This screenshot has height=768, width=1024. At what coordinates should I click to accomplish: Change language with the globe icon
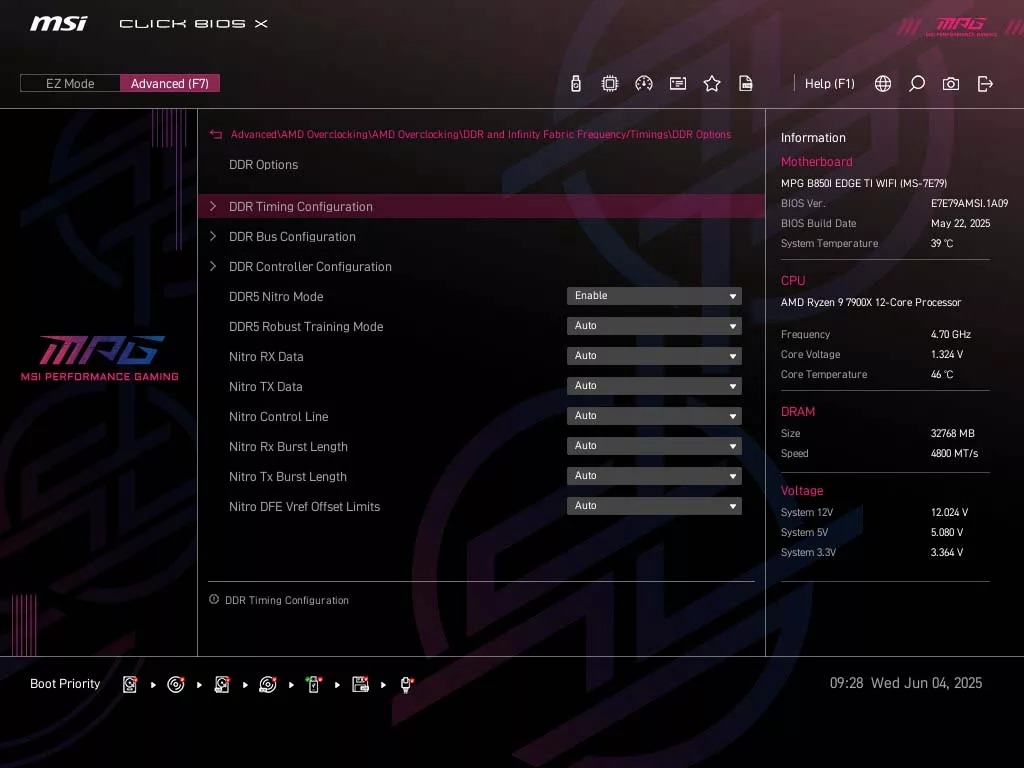pos(883,84)
